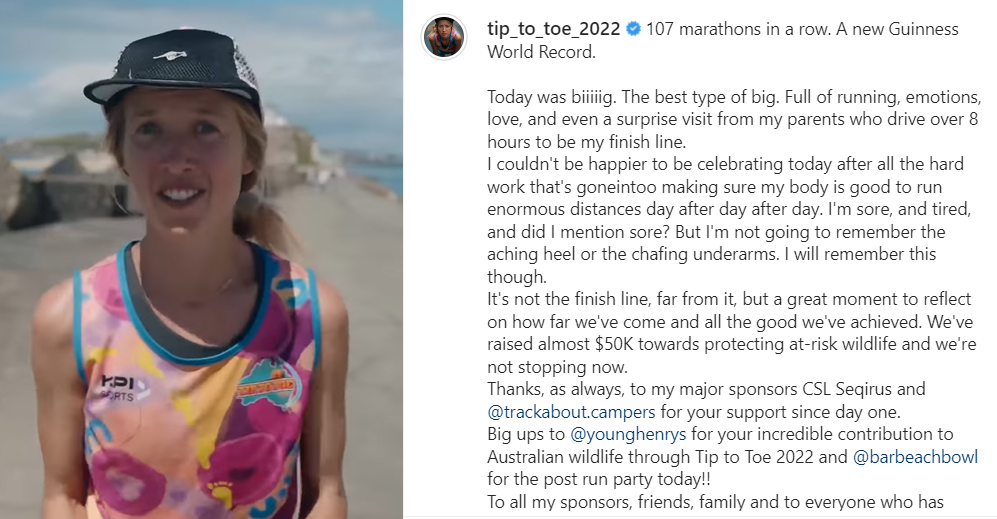Click the blue verified badge
The height and width of the screenshot is (519, 997).
coord(633,29)
